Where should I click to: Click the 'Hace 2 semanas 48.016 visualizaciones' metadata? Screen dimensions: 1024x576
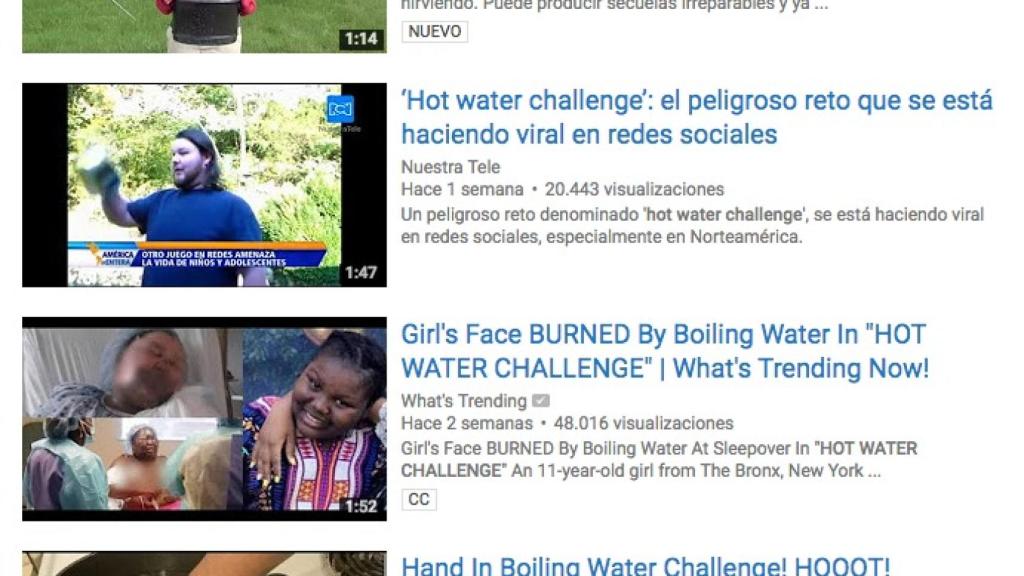click(x=567, y=423)
